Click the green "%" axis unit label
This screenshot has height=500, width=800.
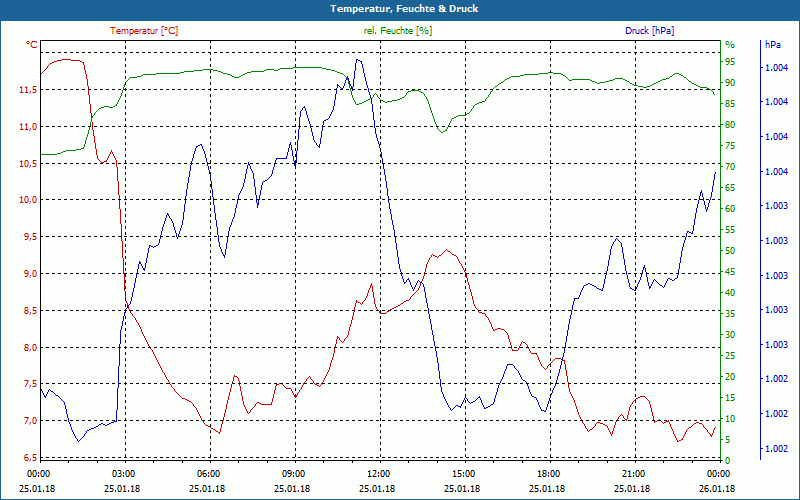730,45
